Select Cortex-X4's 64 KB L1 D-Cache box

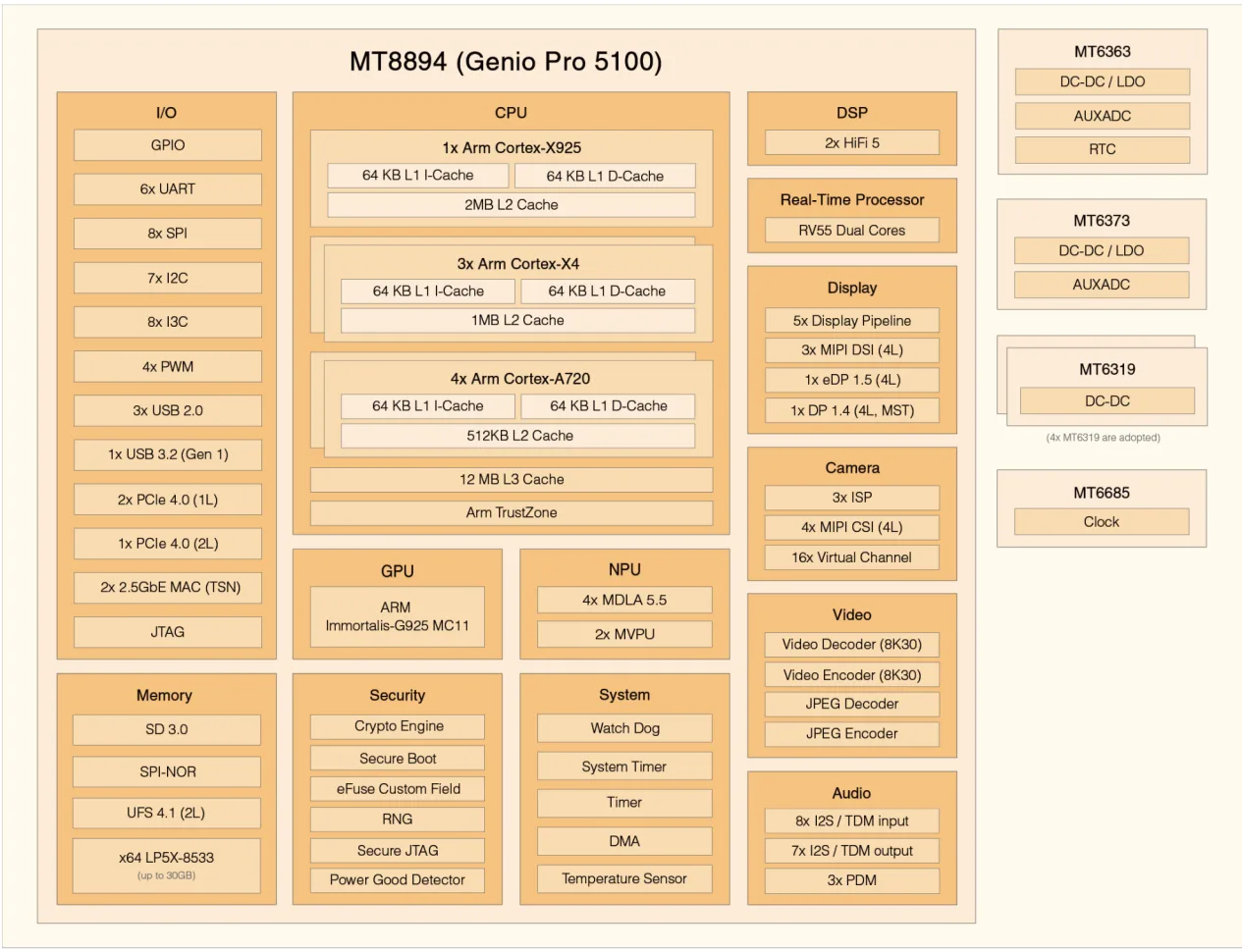point(608,291)
